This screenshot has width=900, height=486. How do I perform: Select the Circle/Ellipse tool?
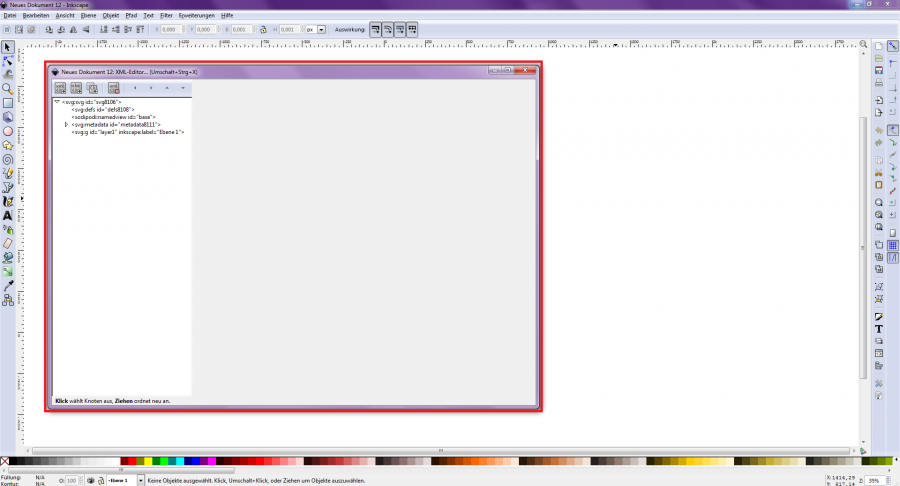point(8,130)
